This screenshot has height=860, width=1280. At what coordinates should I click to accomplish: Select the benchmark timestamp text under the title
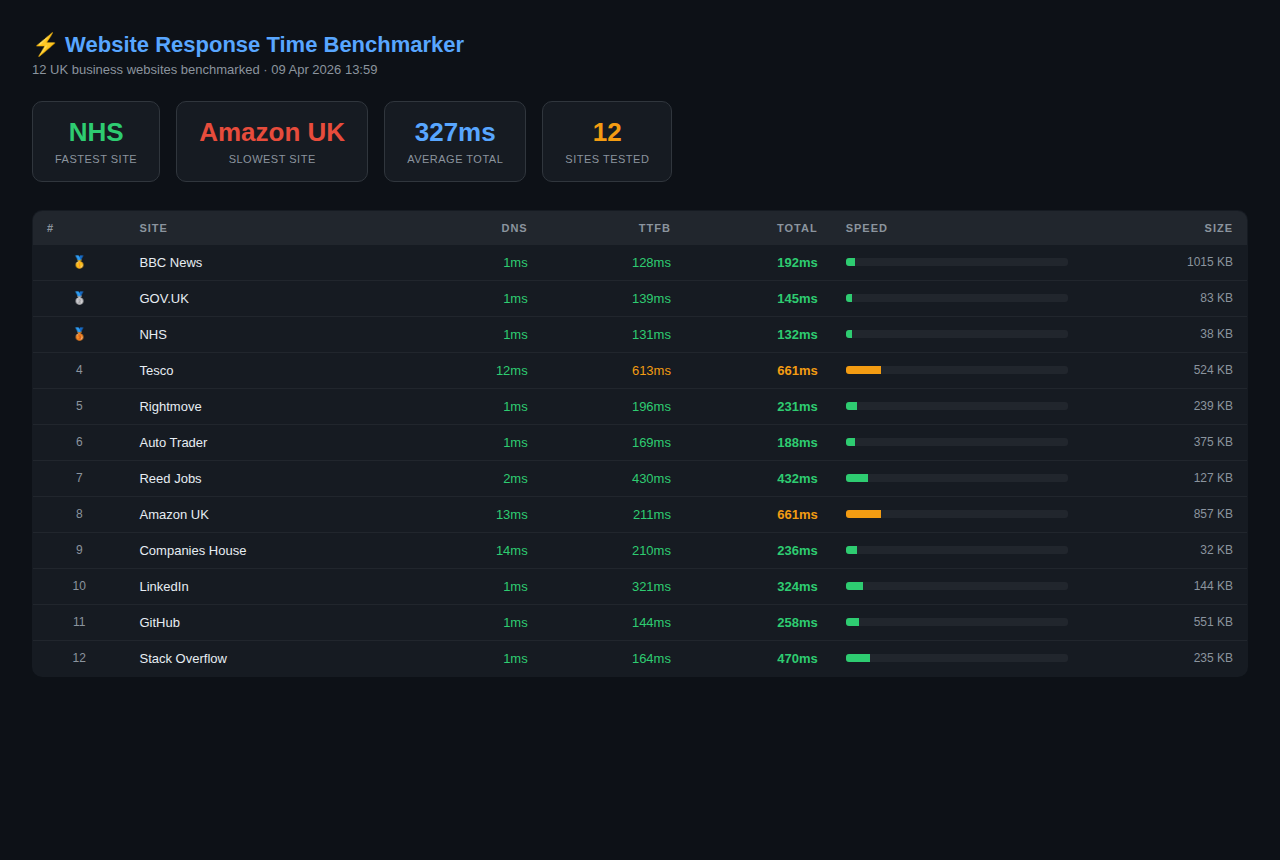point(204,70)
